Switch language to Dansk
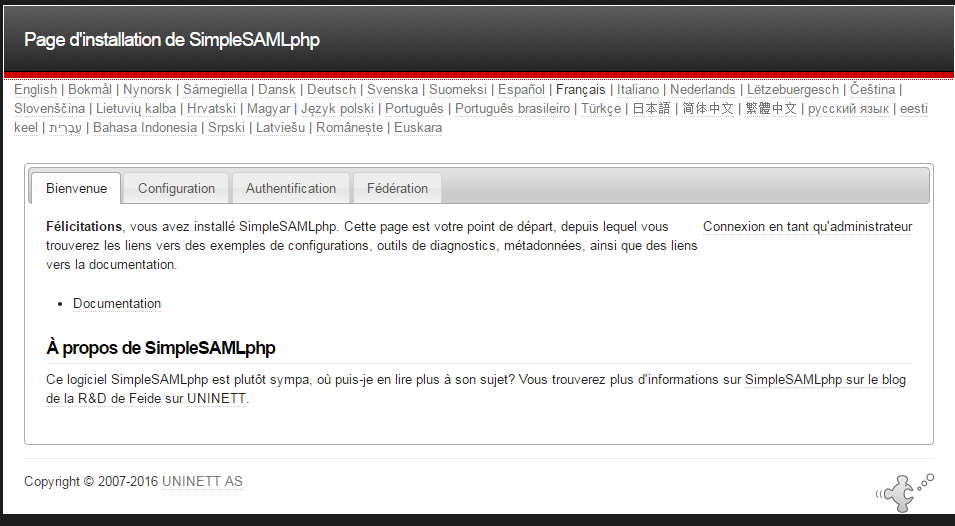The width and height of the screenshot is (955, 526). pyautogui.click(x=277, y=89)
